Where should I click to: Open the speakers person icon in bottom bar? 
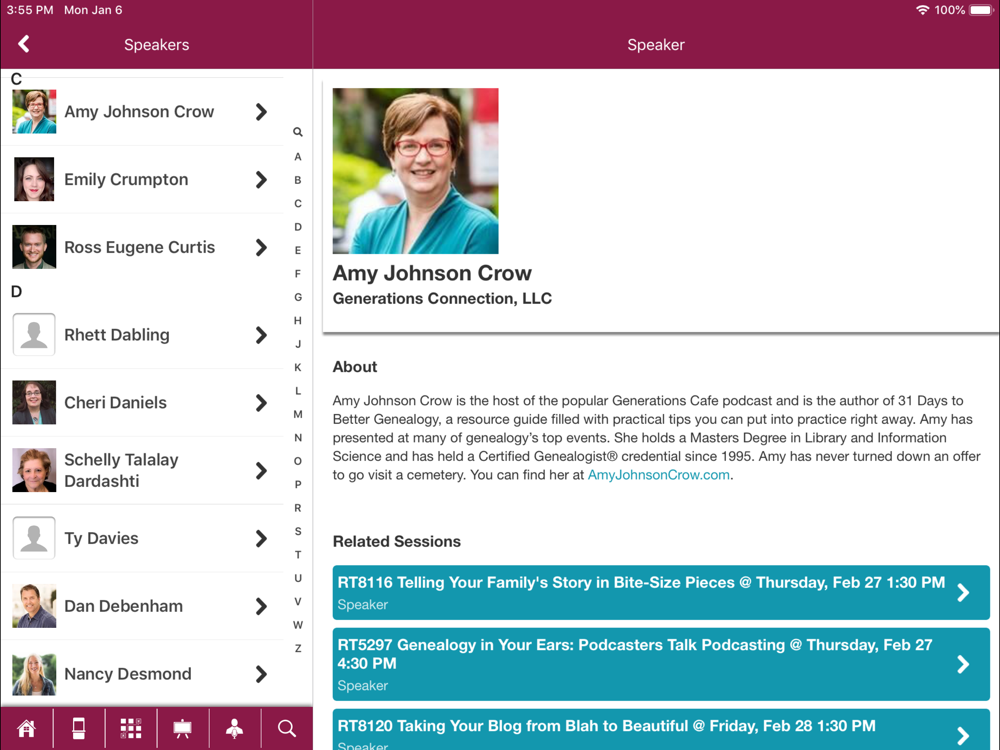pyautogui.click(x=235, y=728)
